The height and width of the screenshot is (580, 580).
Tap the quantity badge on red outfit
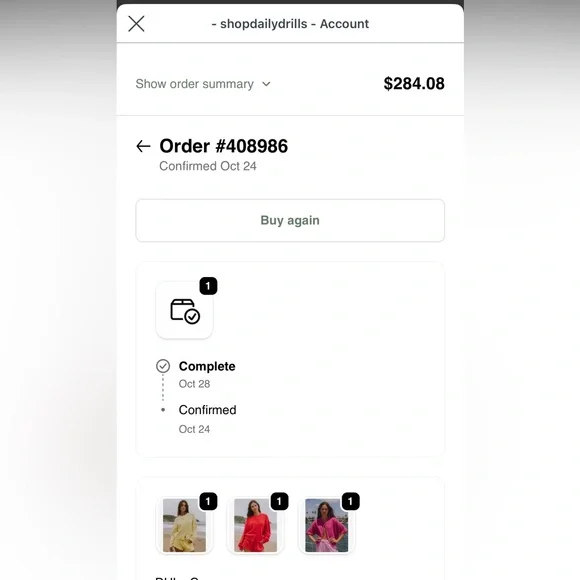coord(279,502)
